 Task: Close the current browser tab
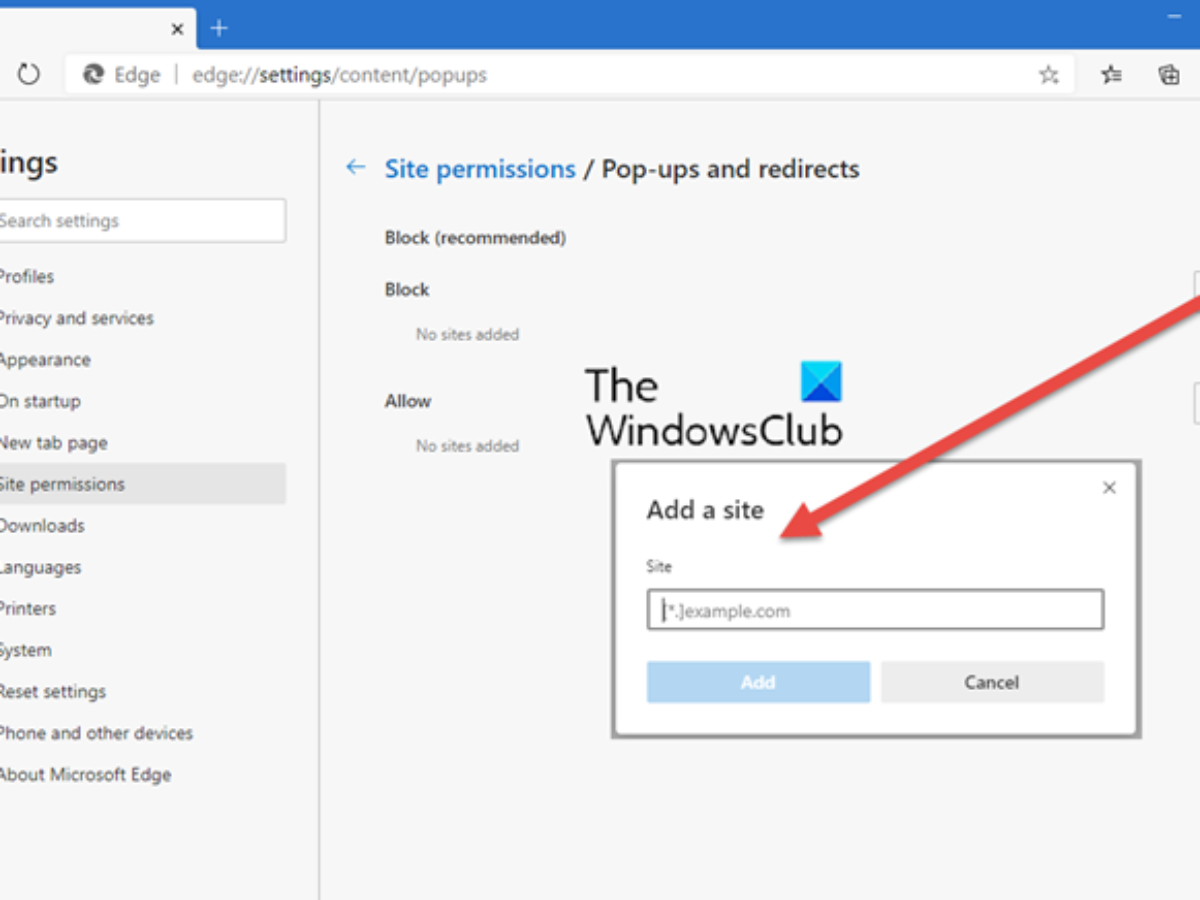(x=177, y=29)
